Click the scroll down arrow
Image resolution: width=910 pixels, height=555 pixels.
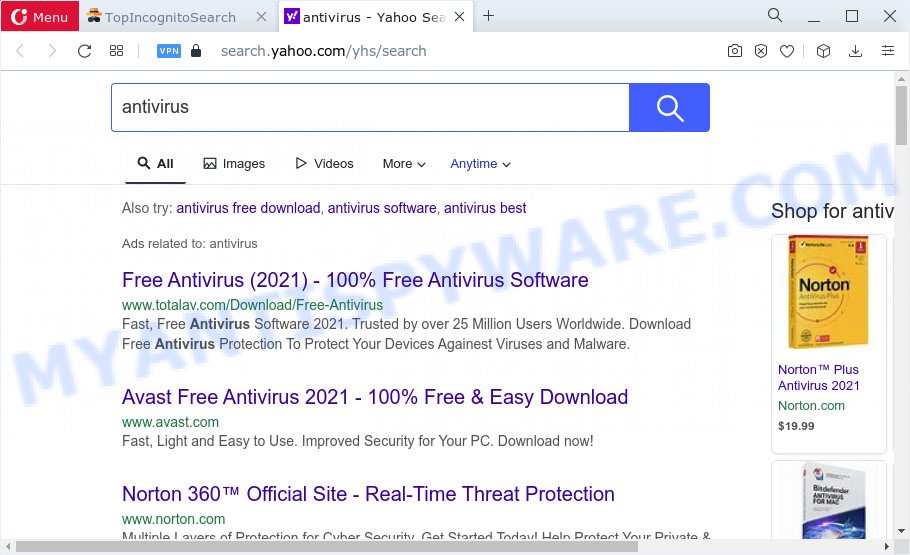pos(901,531)
